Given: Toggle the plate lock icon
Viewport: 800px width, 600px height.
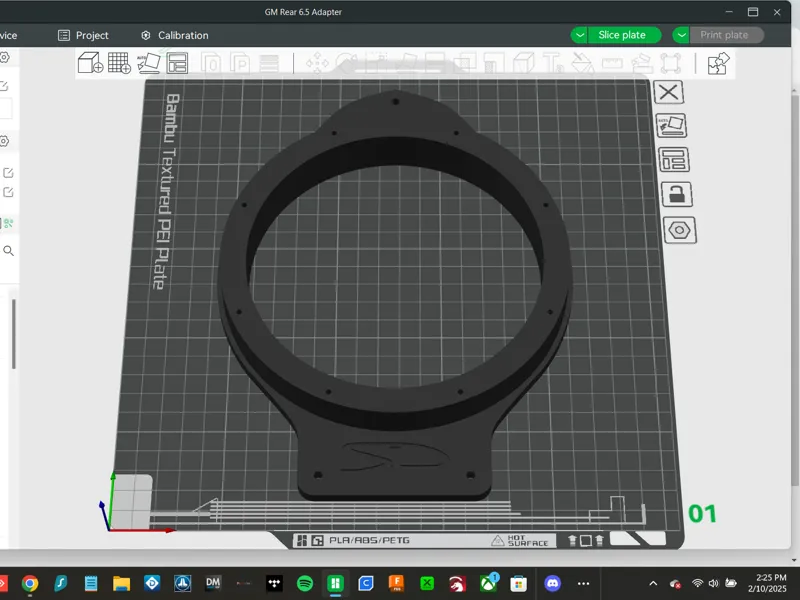Looking at the screenshot, I should click(677, 194).
